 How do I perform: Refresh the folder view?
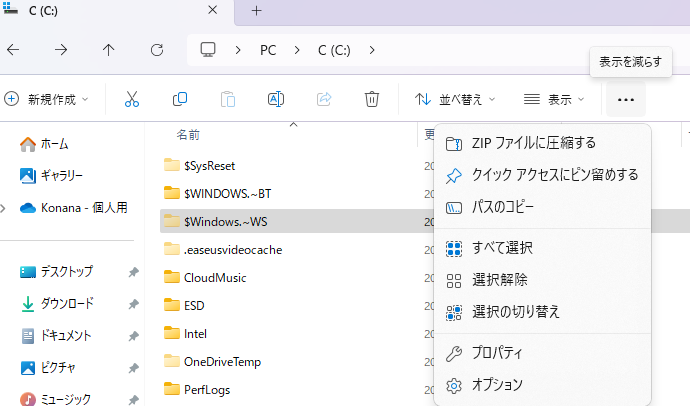pos(157,50)
